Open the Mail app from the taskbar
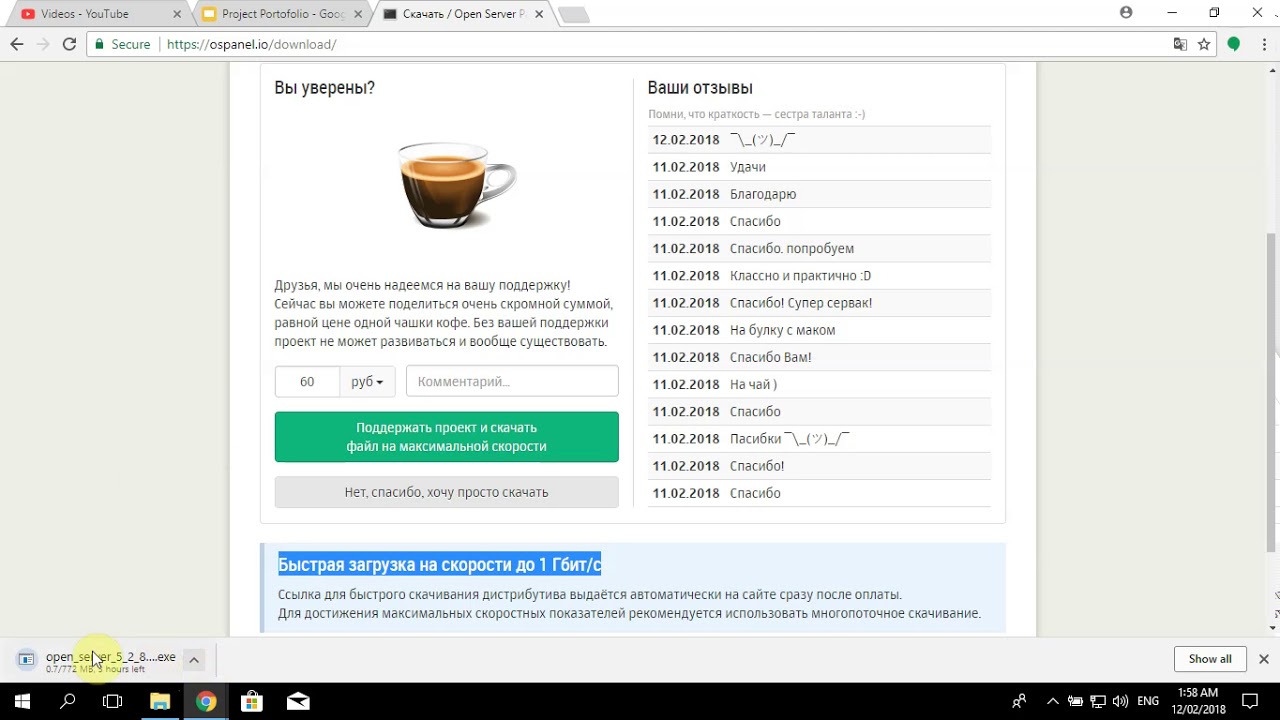 (298, 701)
